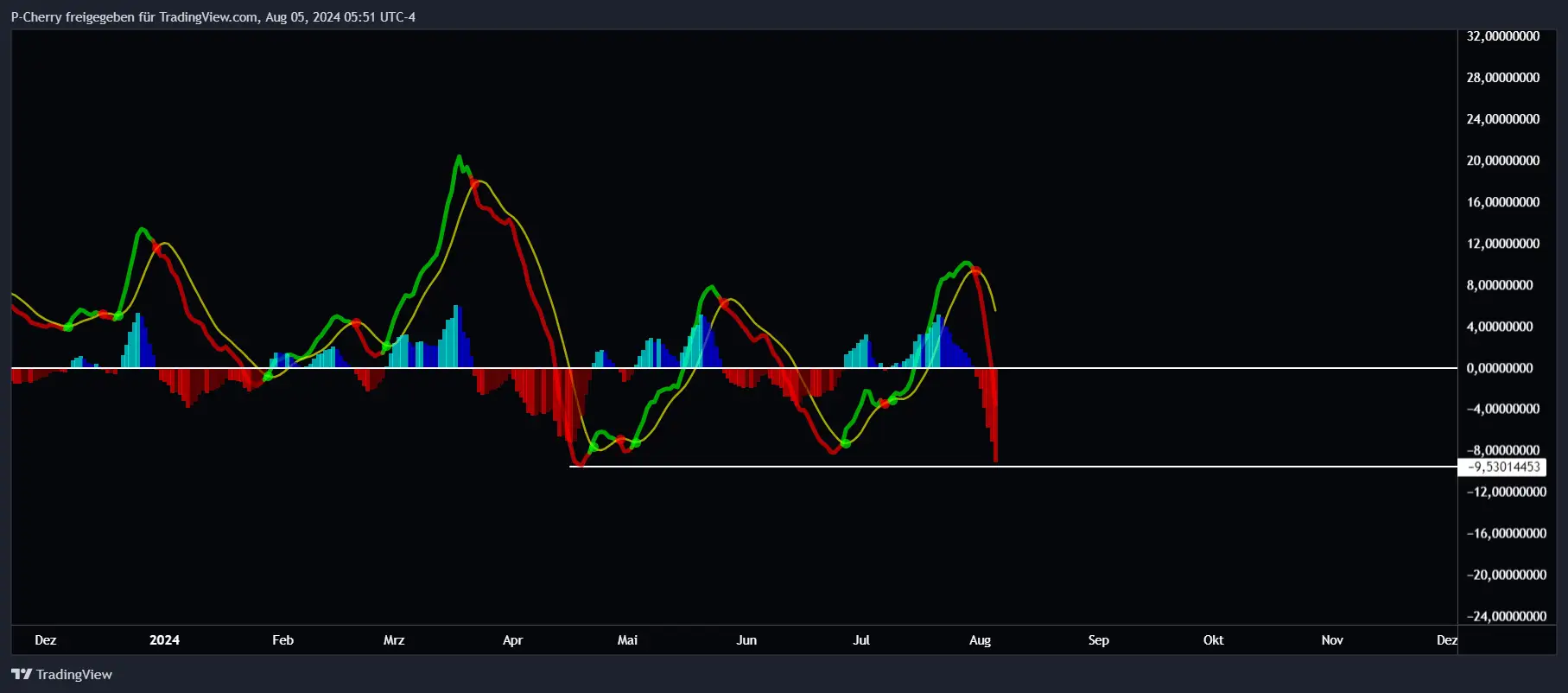Click the 4,00000000 price axis label
The height and width of the screenshot is (693, 1568).
point(1500,327)
